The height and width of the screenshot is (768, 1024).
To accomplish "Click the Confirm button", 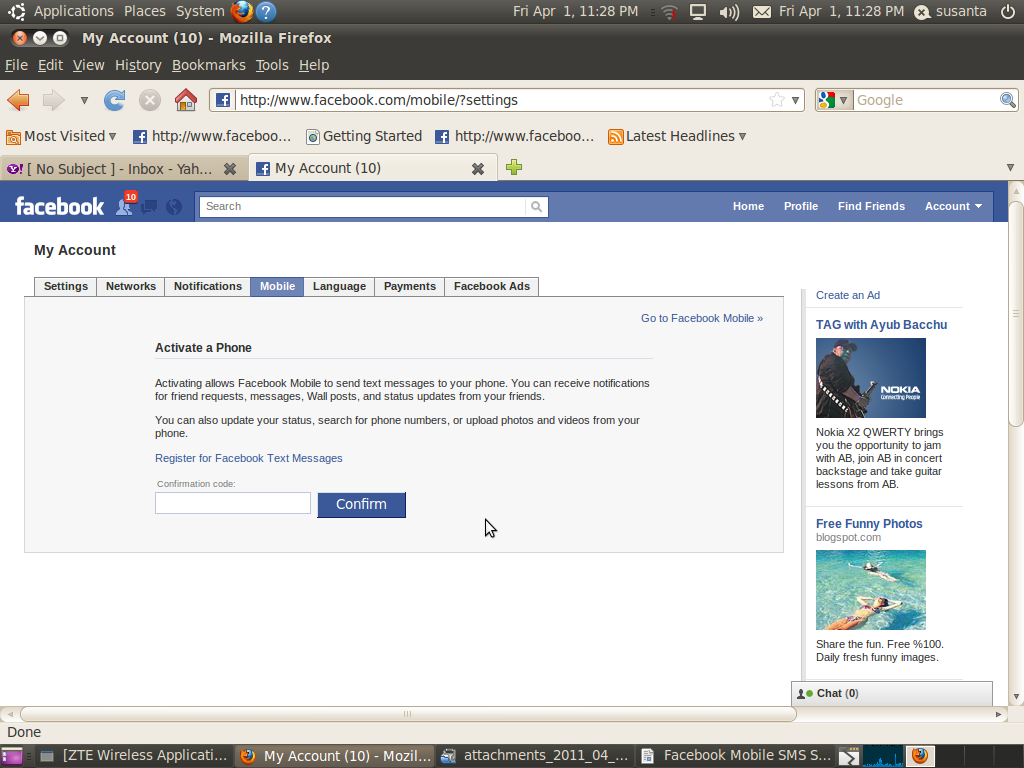I will 361,505.
